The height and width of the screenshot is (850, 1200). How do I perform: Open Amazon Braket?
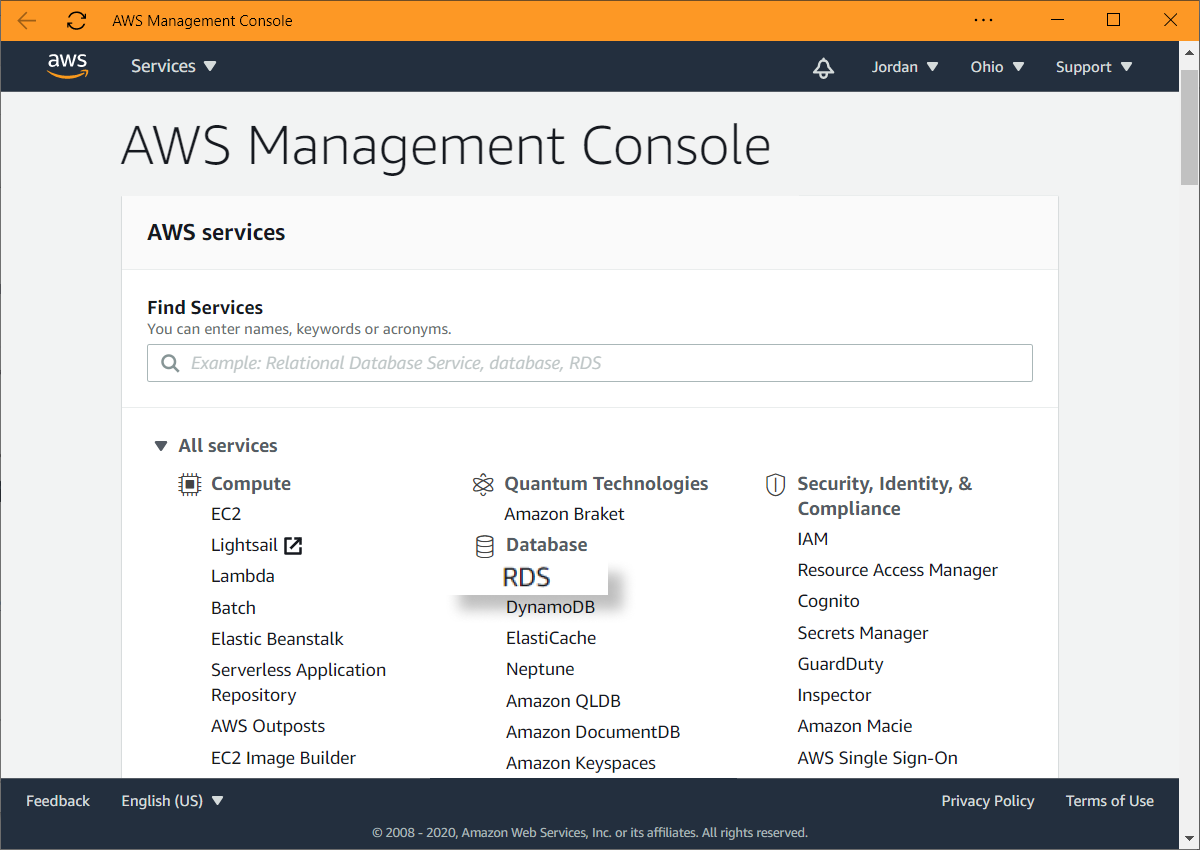(x=564, y=514)
